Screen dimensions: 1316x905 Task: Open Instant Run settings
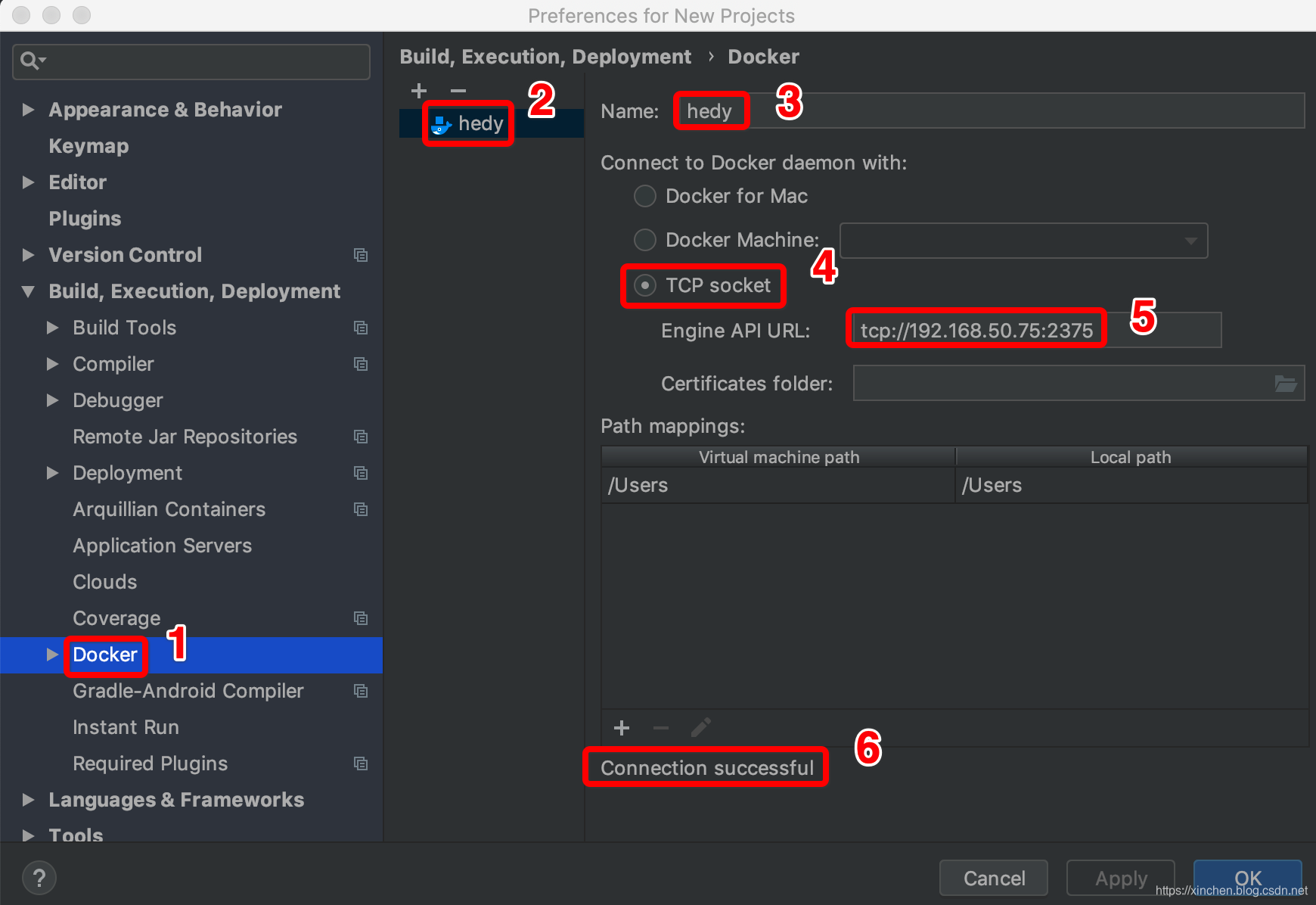tap(126, 727)
